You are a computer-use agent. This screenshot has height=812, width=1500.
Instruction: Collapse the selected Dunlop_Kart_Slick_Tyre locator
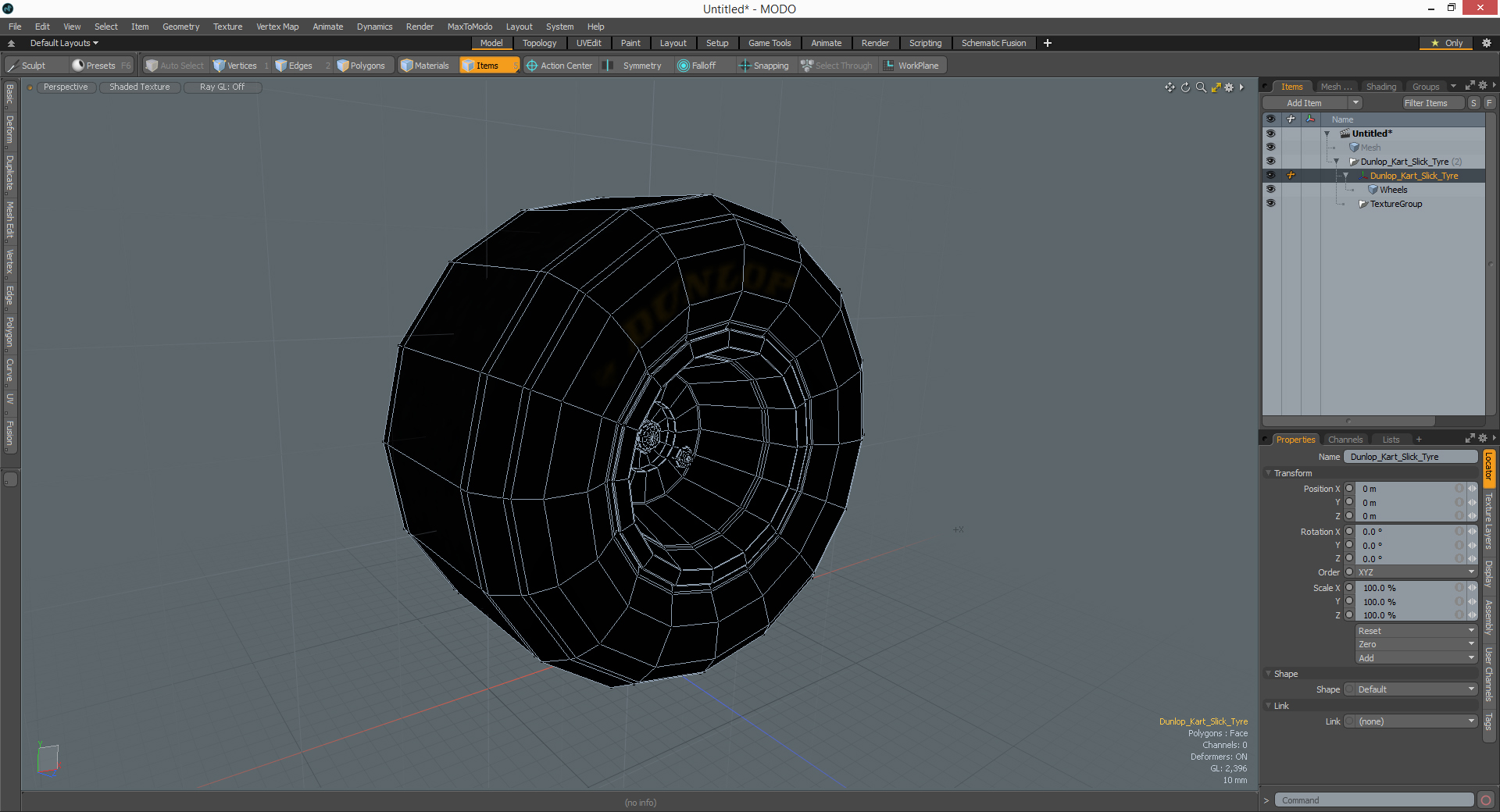click(1346, 176)
